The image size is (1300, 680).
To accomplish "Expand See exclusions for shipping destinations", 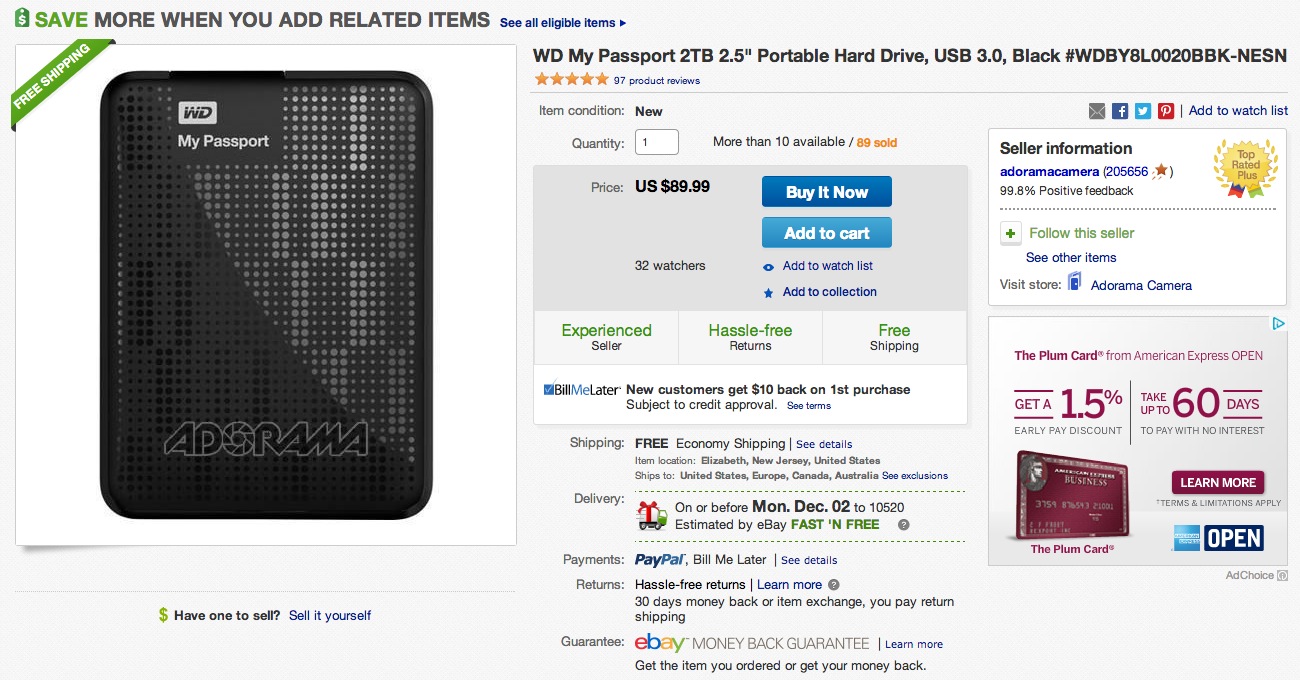I will (x=914, y=476).
